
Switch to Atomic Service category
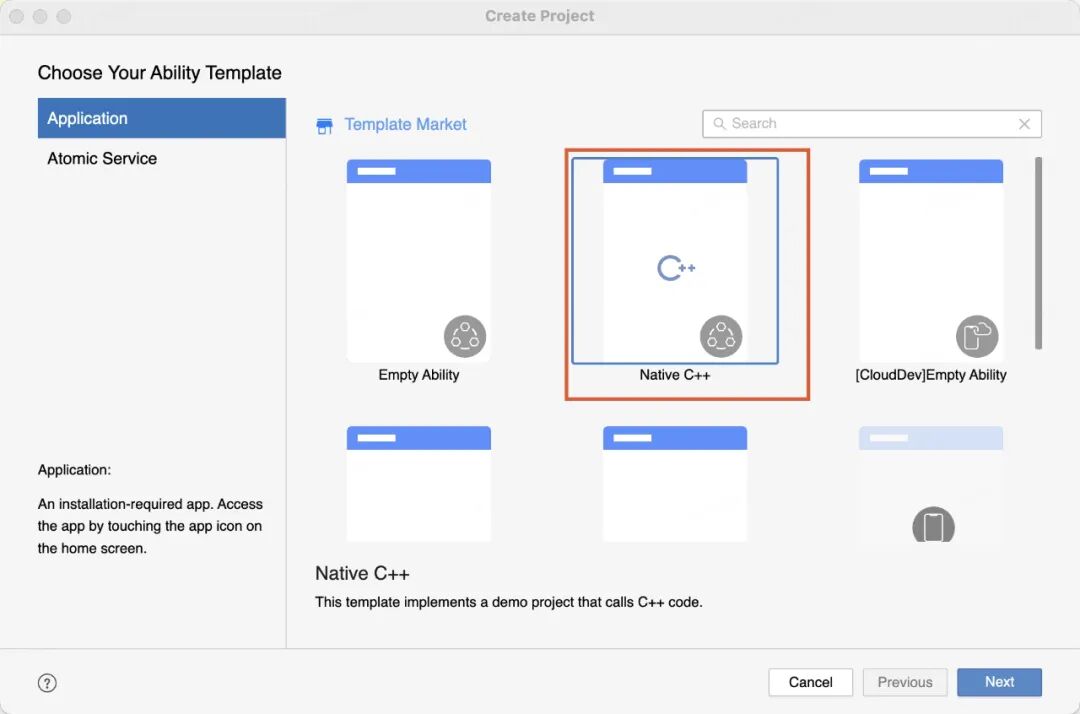(162, 158)
